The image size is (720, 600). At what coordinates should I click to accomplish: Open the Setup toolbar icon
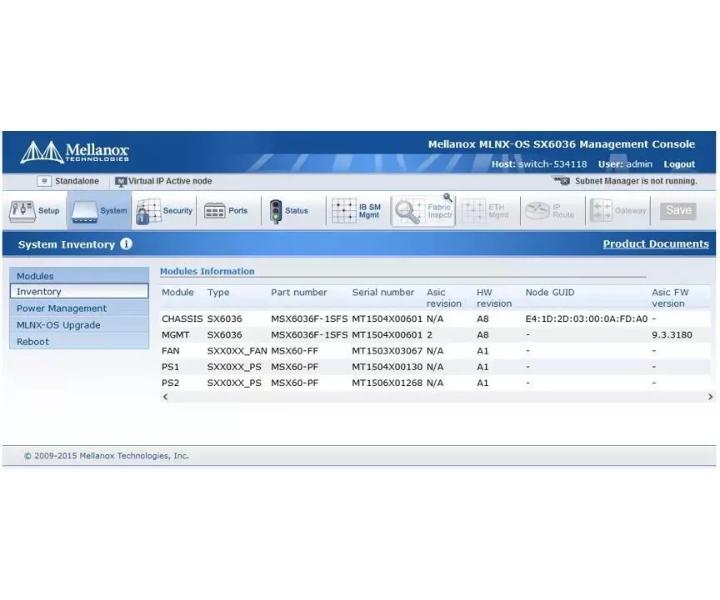pos(22,211)
